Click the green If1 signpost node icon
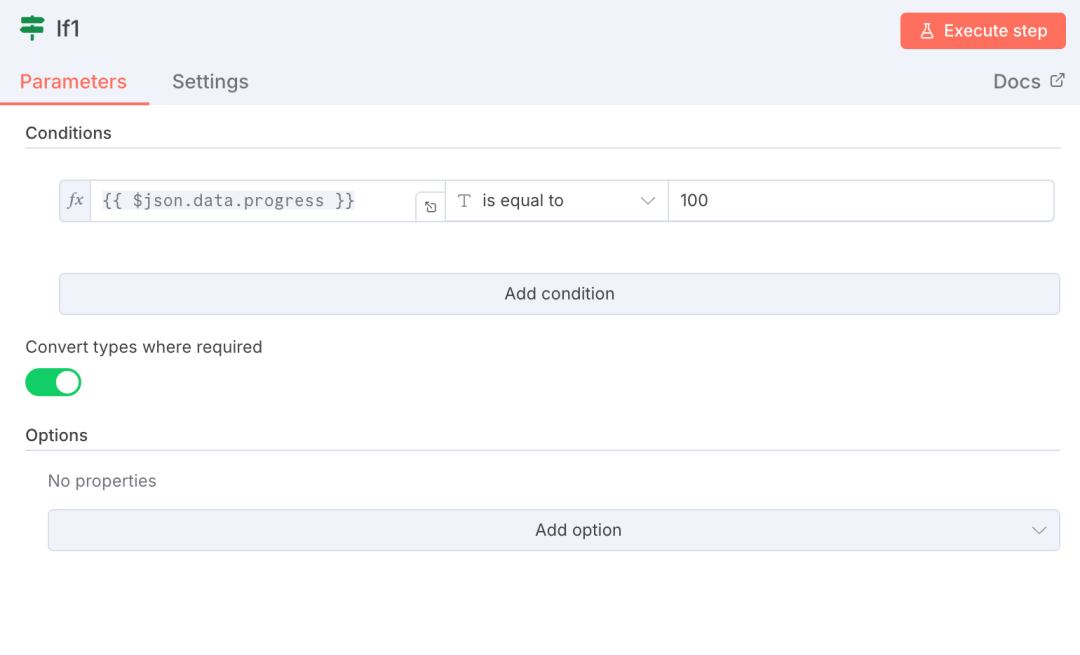Viewport: 1080px width, 655px height. pyautogui.click(x=32, y=28)
